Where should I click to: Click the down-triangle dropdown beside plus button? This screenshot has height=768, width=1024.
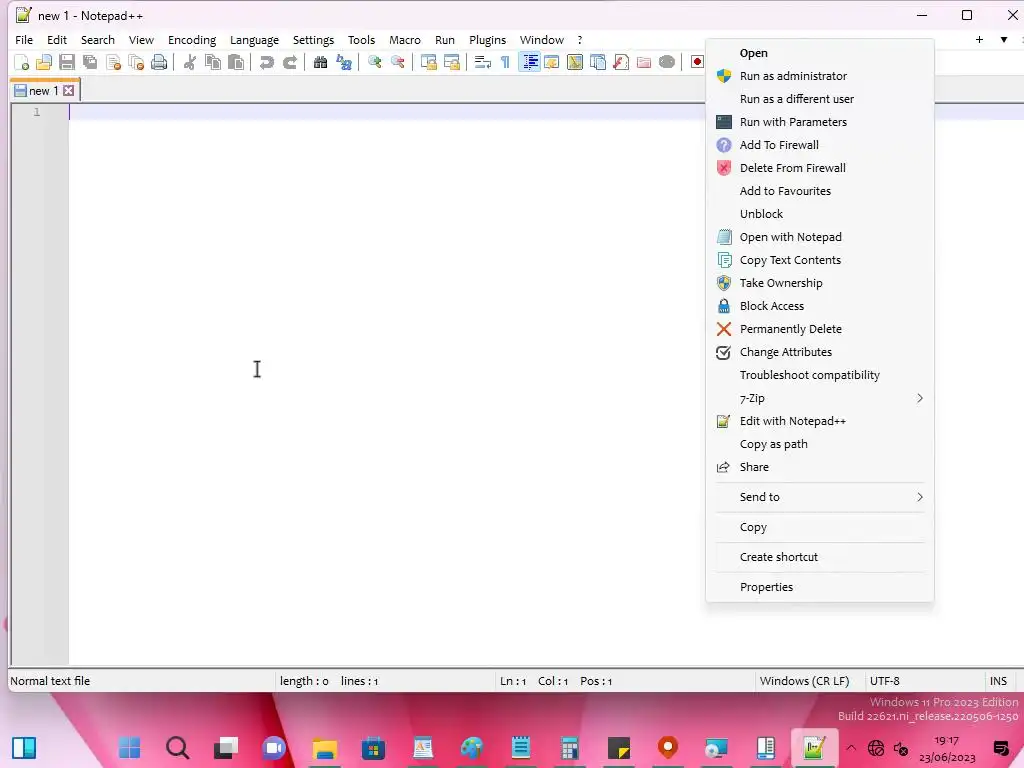click(1004, 40)
